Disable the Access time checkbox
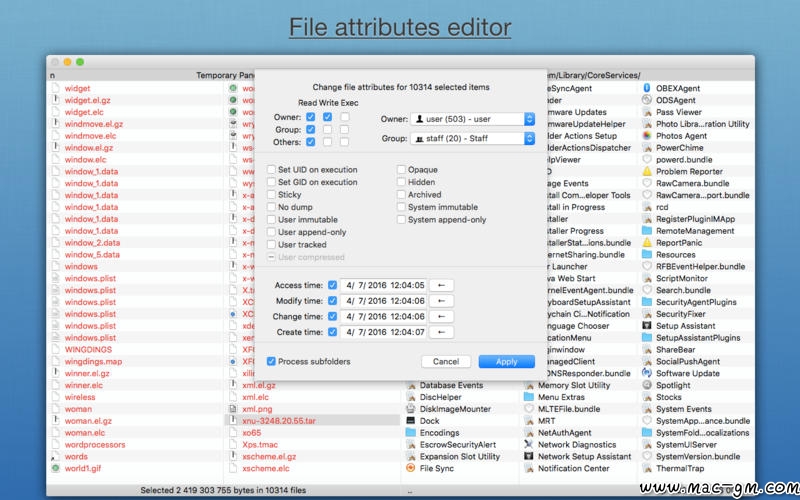 tap(332, 285)
